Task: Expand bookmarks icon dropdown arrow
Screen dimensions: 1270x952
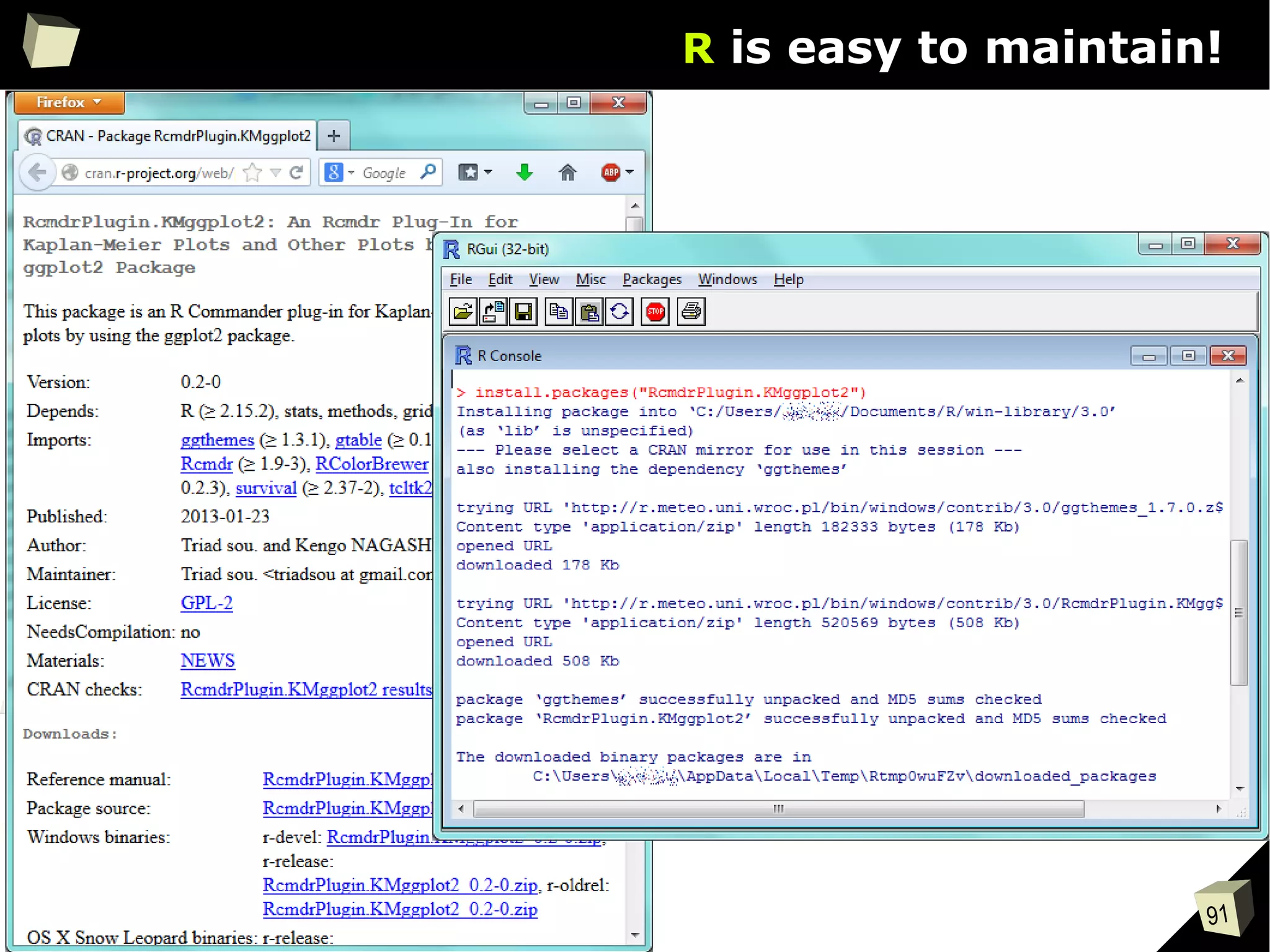Action: [488, 172]
